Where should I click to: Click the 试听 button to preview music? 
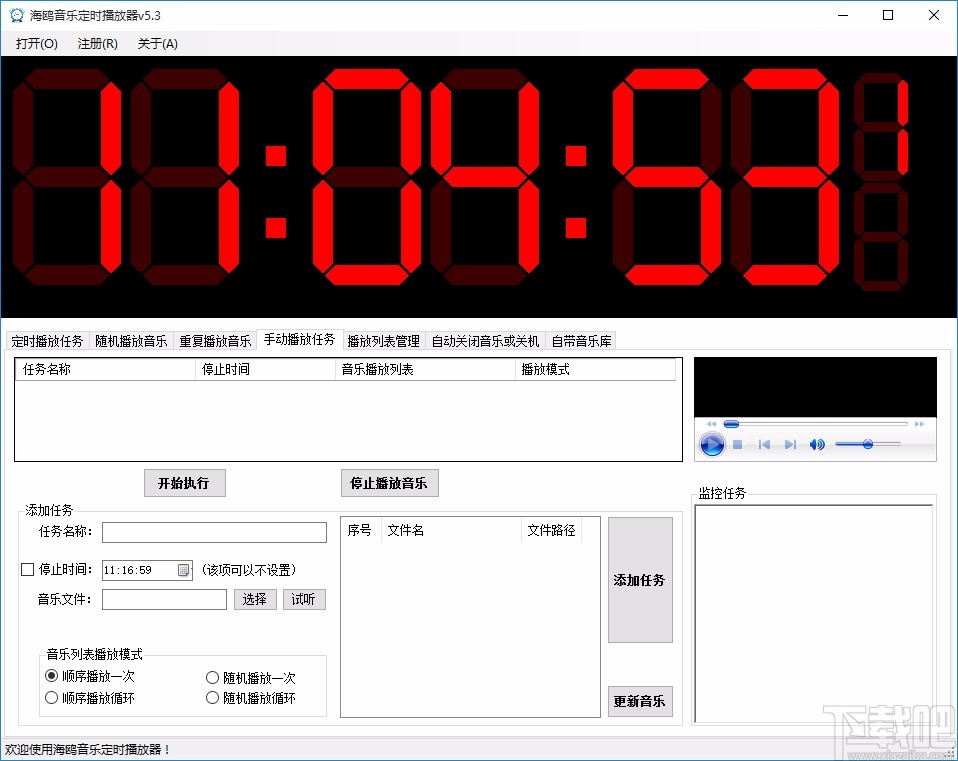[304, 599]
